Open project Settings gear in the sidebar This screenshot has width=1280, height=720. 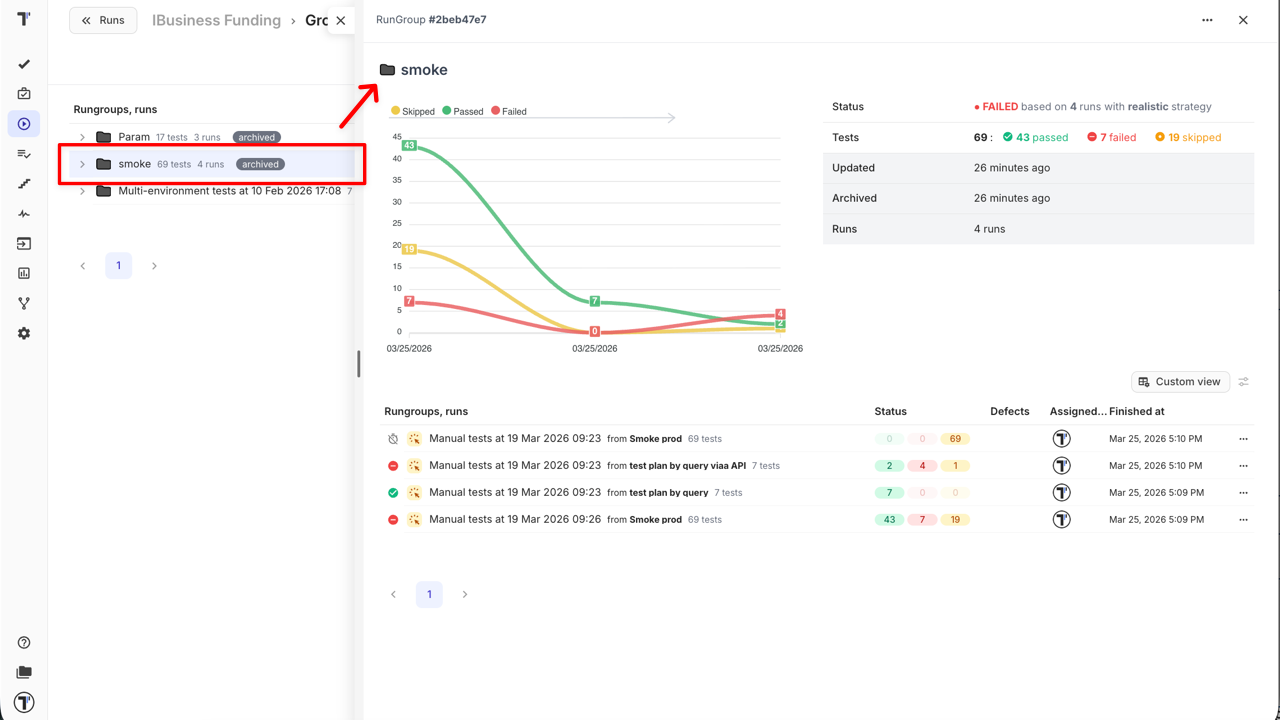pos(23,333)
